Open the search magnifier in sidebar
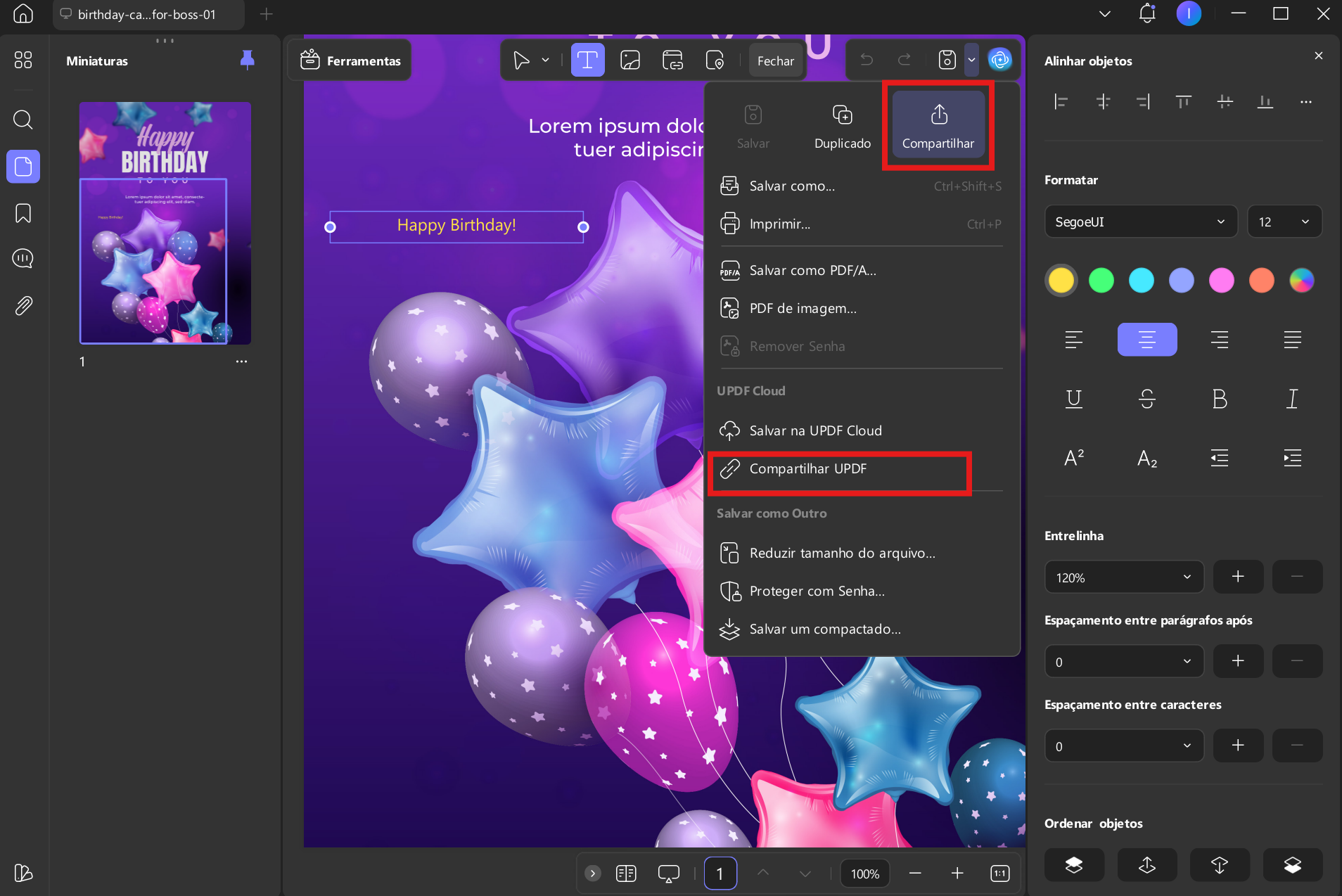Screen dimensions: 1342x896 click(x=23, y=120)
